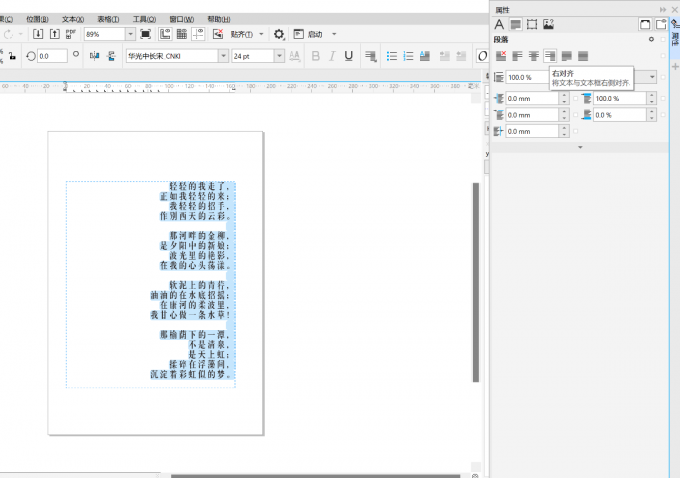Open the 工具 menu
This screenshot has width=680, height=478.
145,19
